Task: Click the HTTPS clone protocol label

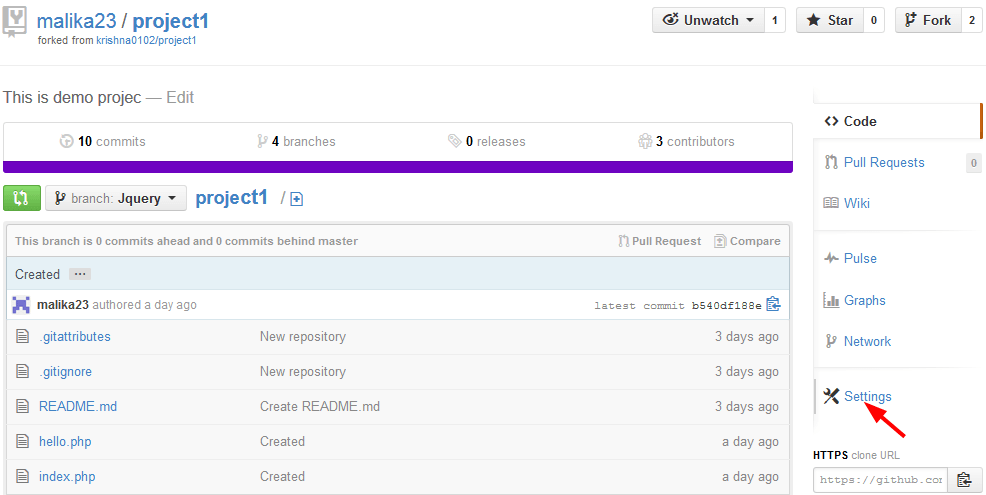Action: (x=830, y=455)
